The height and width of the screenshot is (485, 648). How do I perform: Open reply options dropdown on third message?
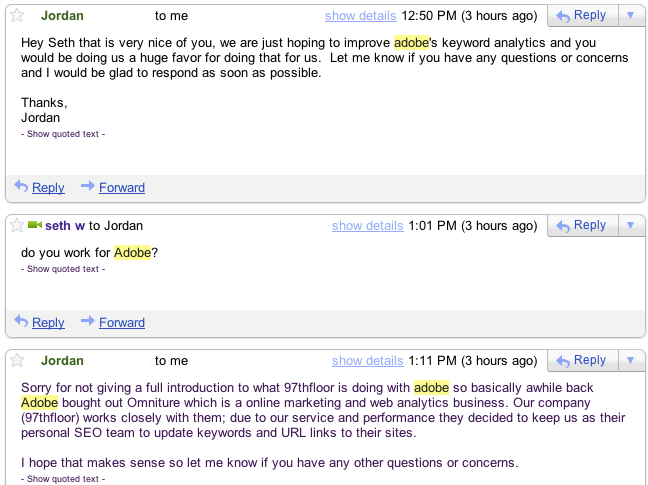[x=630, y=361]
